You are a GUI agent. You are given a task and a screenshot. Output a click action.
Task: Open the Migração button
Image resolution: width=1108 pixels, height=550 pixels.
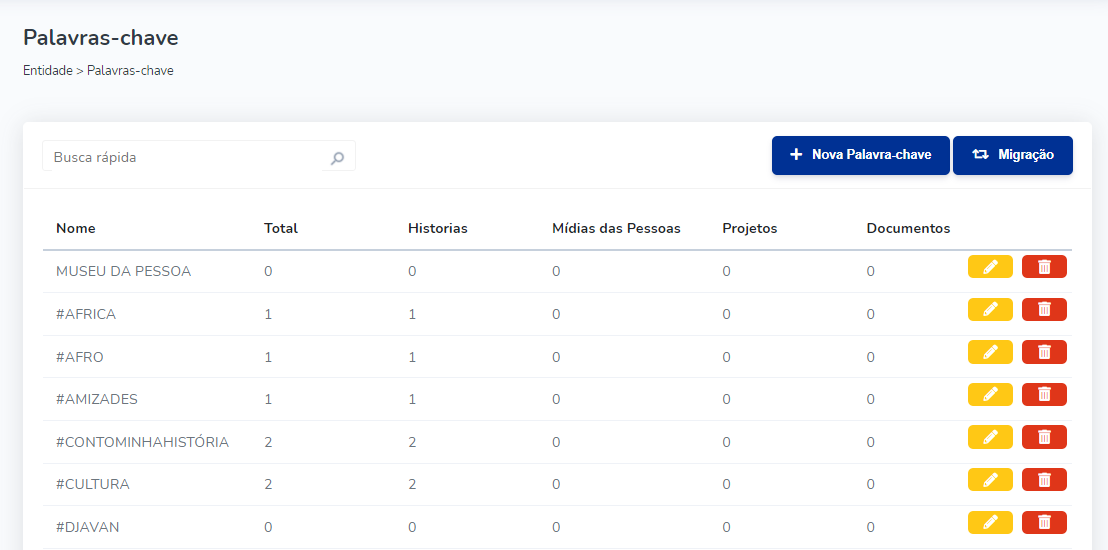coord(1013,155)
